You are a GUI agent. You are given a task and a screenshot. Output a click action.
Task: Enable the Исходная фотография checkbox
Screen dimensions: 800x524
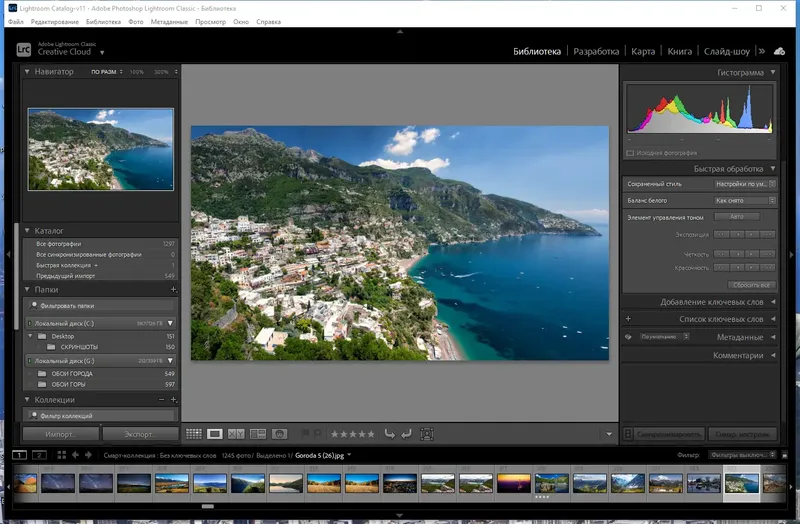[630, 153]
